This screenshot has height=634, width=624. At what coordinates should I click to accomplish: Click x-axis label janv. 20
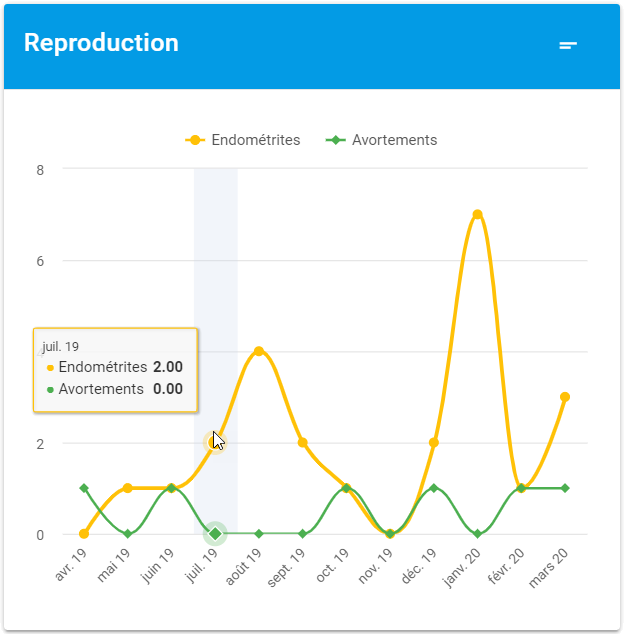pyautogui.click(x=462, y=567)
